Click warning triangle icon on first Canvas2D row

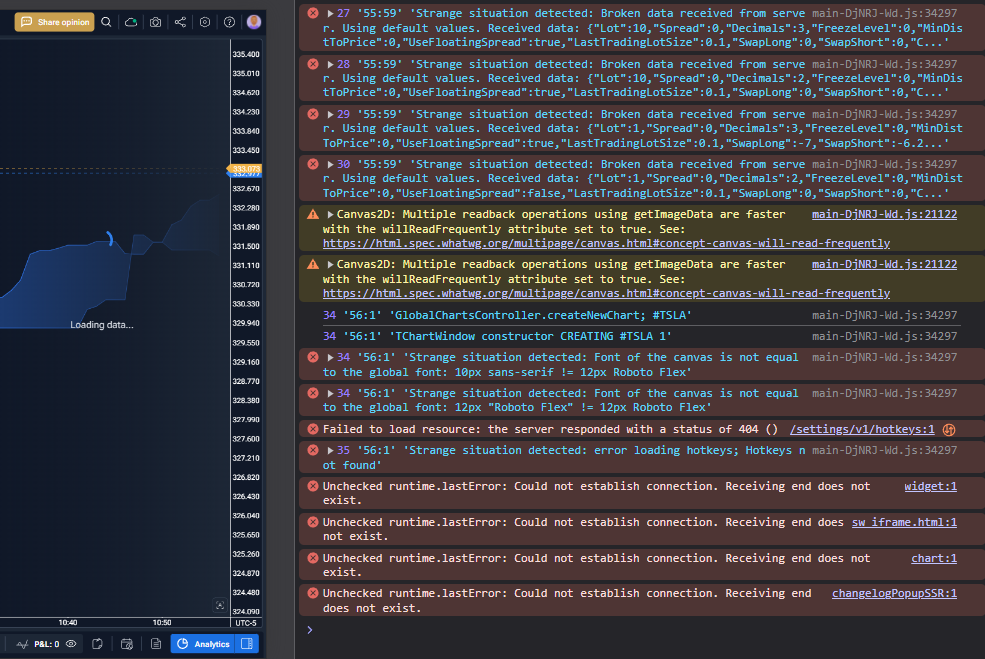coord(313,214)
